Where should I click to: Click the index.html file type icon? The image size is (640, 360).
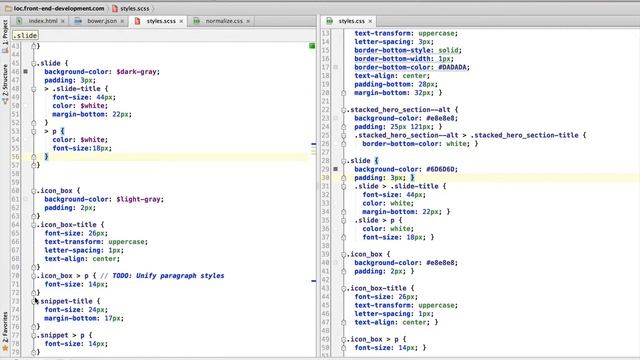point(19,21)
